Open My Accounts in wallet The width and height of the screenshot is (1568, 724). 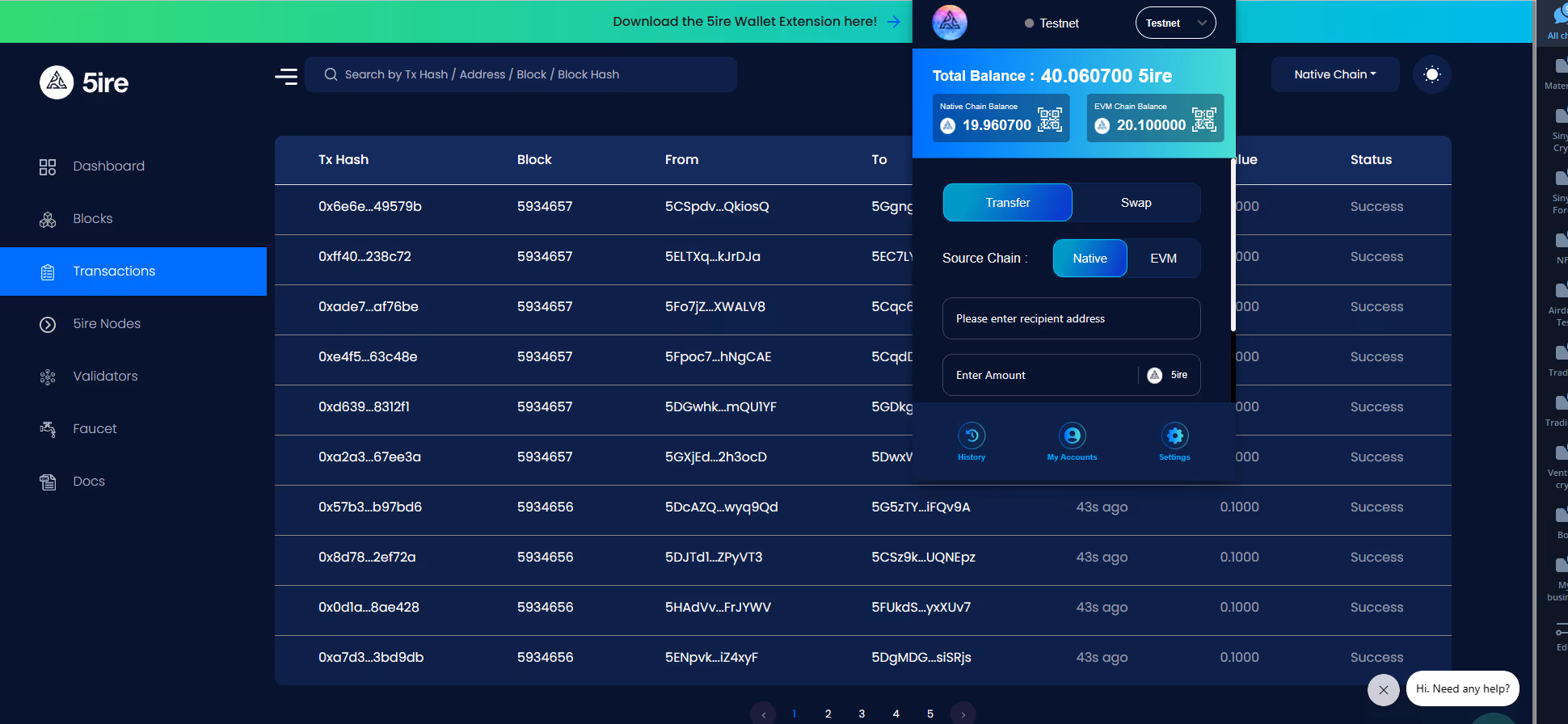pyautogui.click(x=1072, y=437)
